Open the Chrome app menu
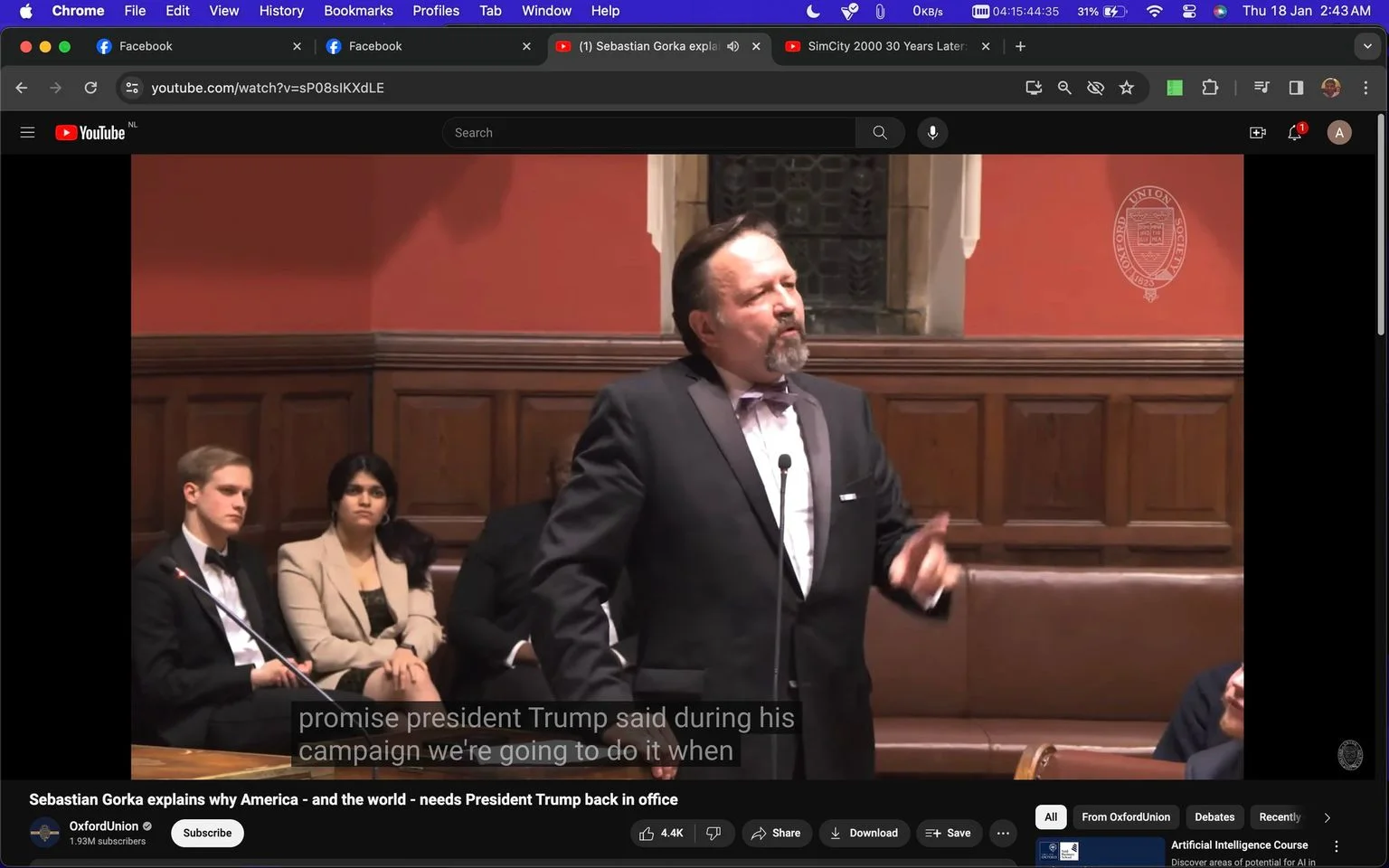Screen dimensions: 1389x868 [78, 11]
